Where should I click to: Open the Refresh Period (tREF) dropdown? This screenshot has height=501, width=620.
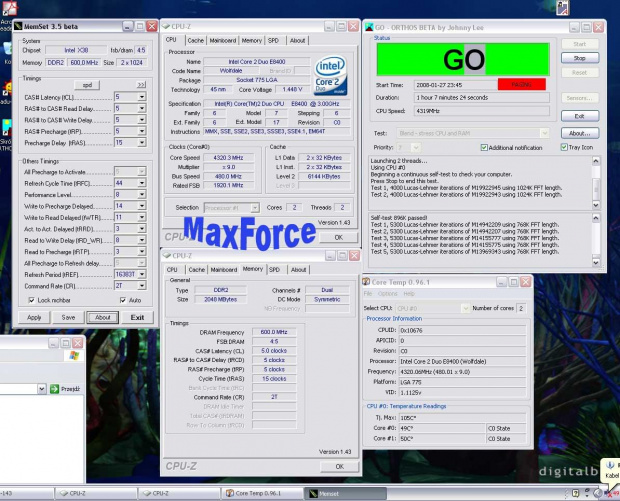(x=142, y=274)
